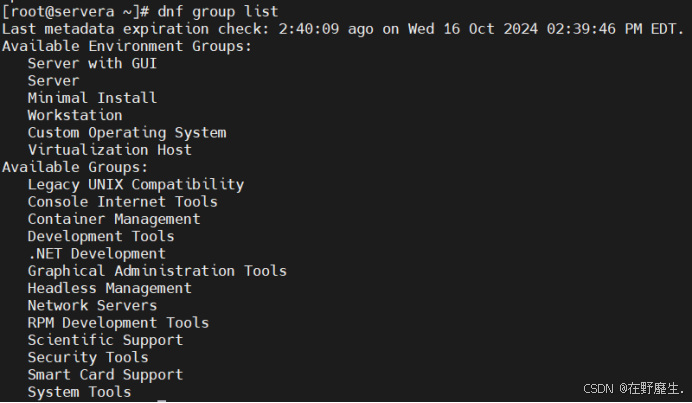
Task: Select 'Security Tools' group text
Action: click(x=88, y=358)
